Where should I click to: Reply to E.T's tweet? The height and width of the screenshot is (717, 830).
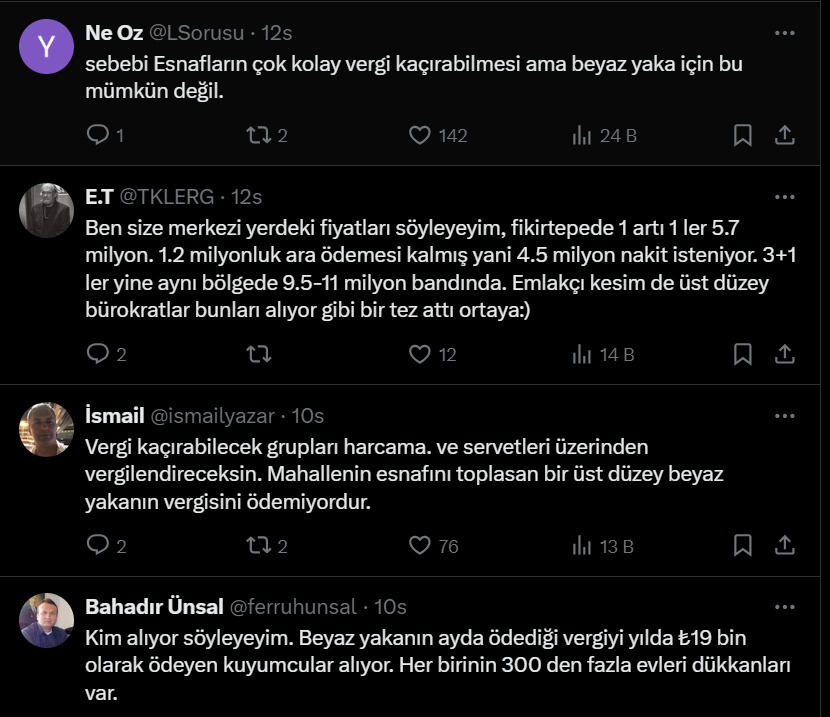[97, 353]
